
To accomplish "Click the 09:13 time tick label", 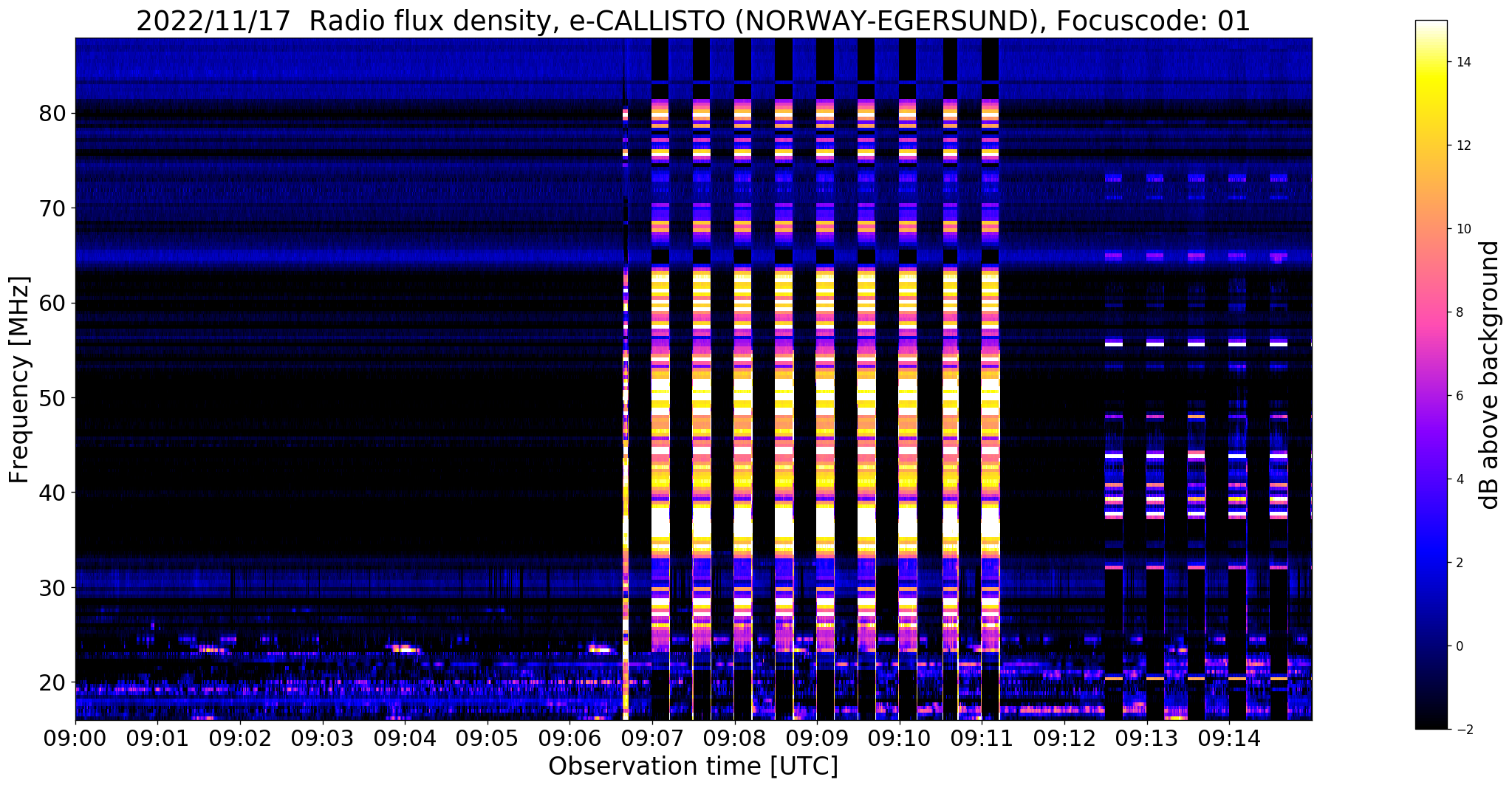I will point(1146,738).
